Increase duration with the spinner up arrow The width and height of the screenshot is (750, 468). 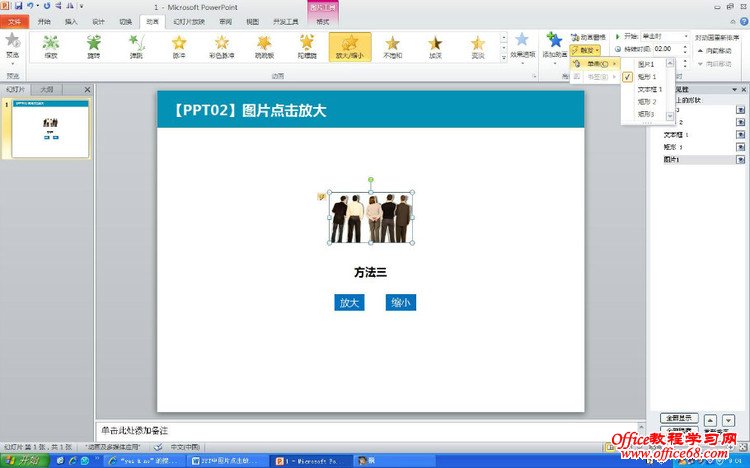[685, 46]
